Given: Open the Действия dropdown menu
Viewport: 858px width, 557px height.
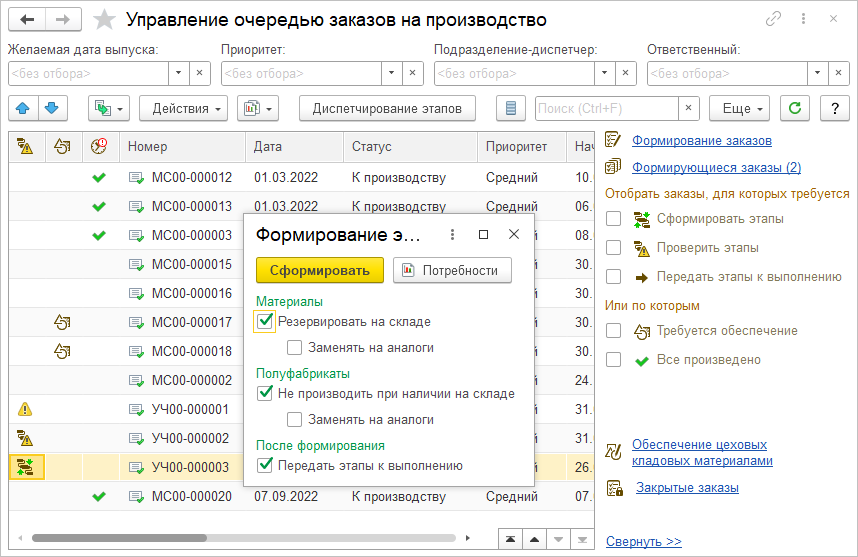Looking at the screenshot, I should [x=183, y=108].
